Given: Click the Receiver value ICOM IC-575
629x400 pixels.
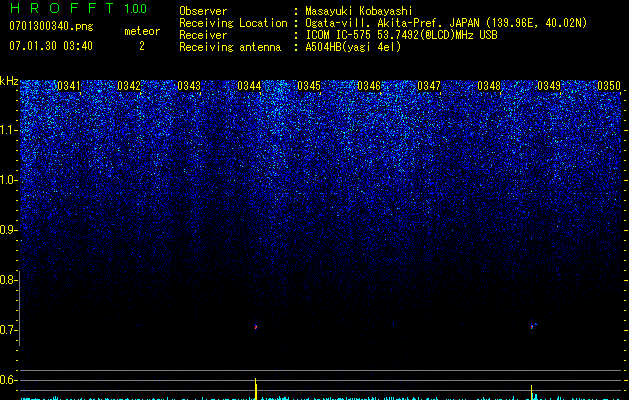Looking at the screenshot, I should pos(339,35).
